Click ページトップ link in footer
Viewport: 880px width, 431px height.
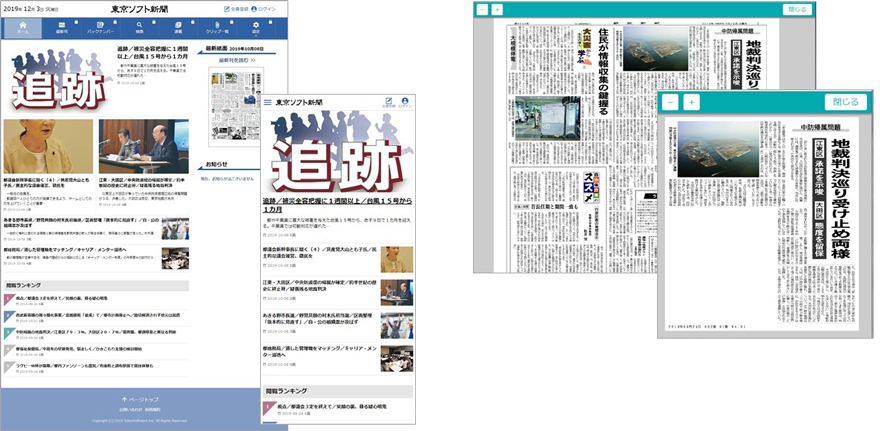point(140,400)
